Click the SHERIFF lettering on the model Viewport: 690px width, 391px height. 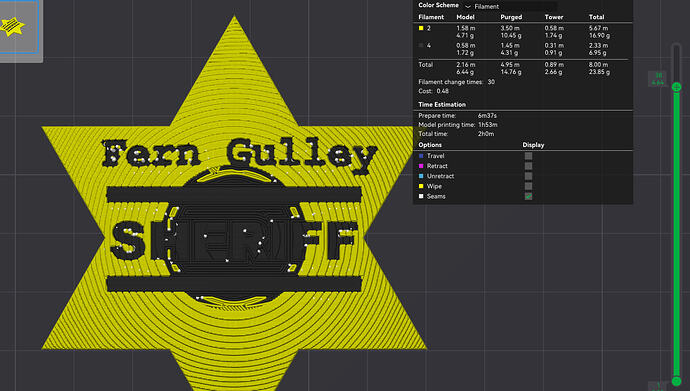tap(233, 240)
